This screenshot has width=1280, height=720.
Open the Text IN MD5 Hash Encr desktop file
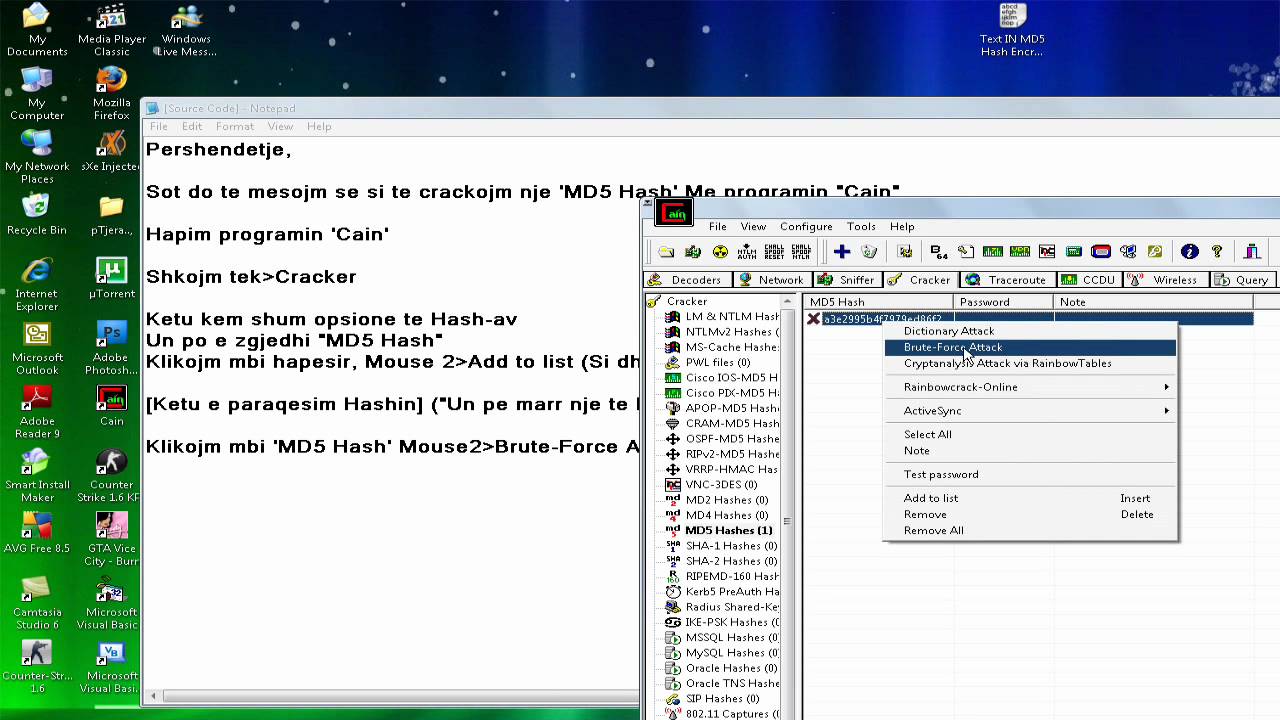pos(1012,30)
